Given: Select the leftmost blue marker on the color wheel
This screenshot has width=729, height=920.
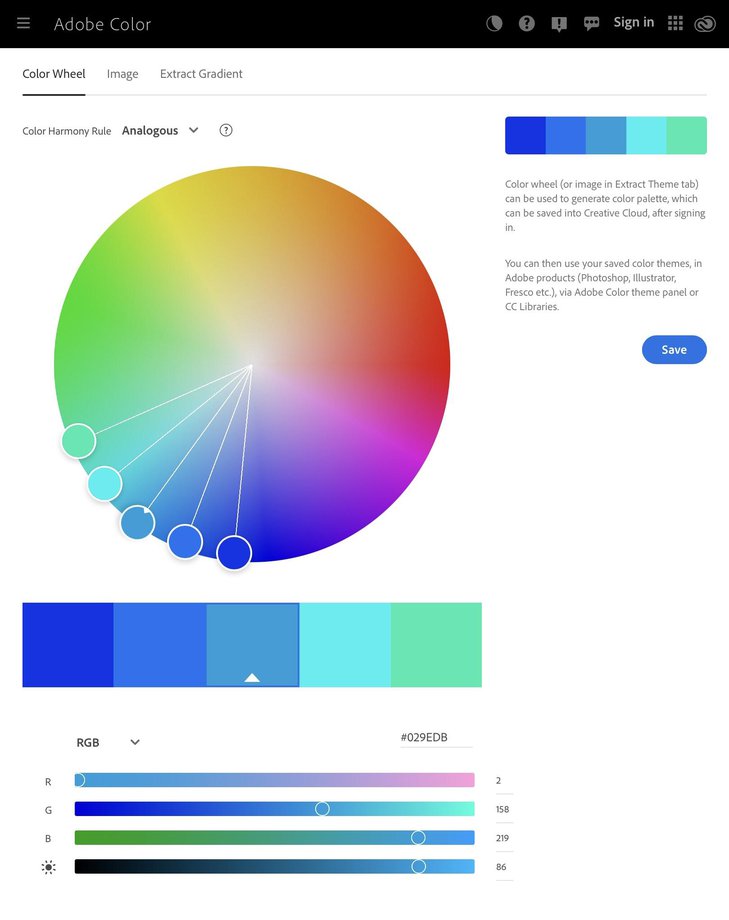Looking at the screenshot, I should tap(136, 523).
